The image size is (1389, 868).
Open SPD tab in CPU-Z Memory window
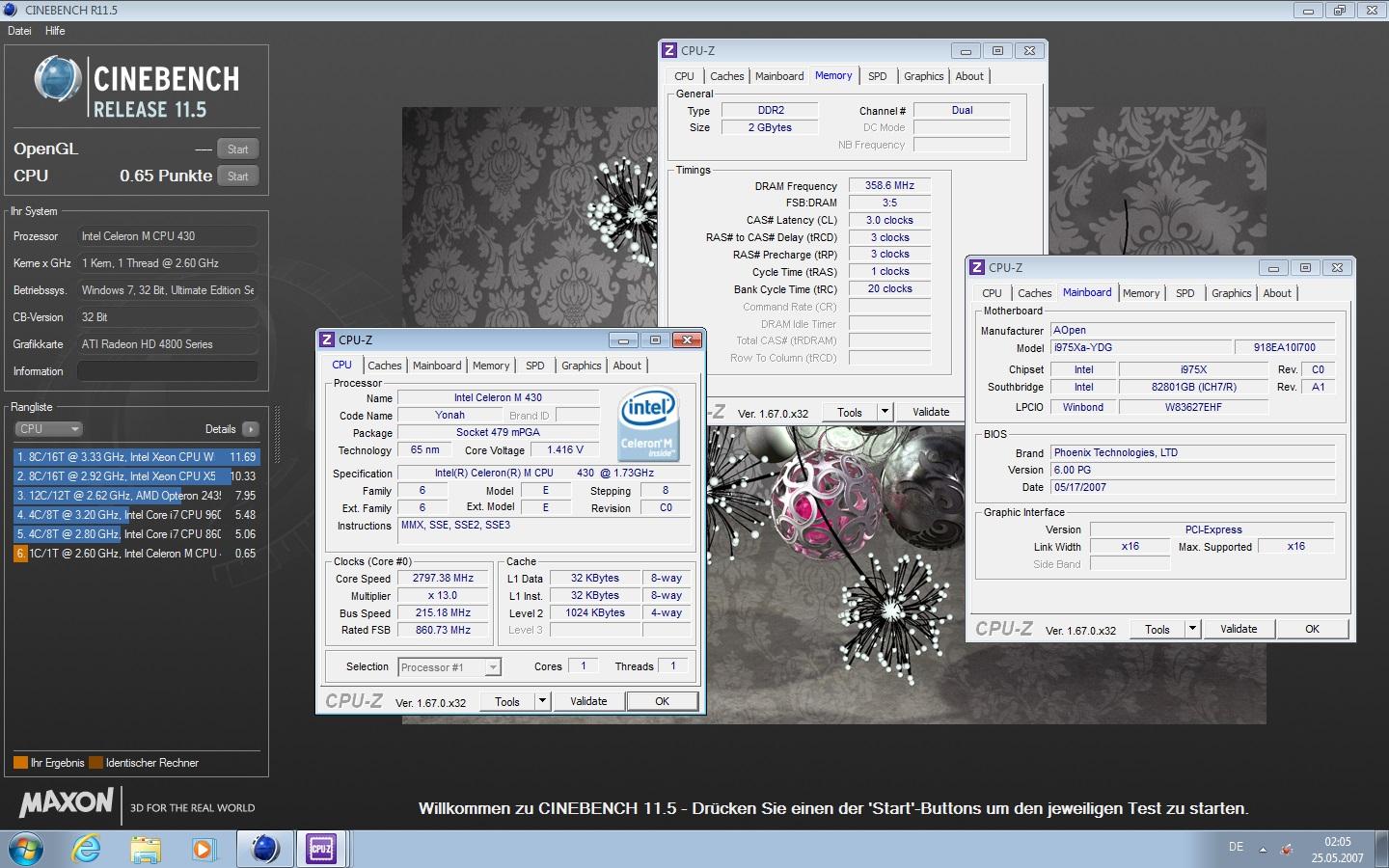[x=877, y=76]
